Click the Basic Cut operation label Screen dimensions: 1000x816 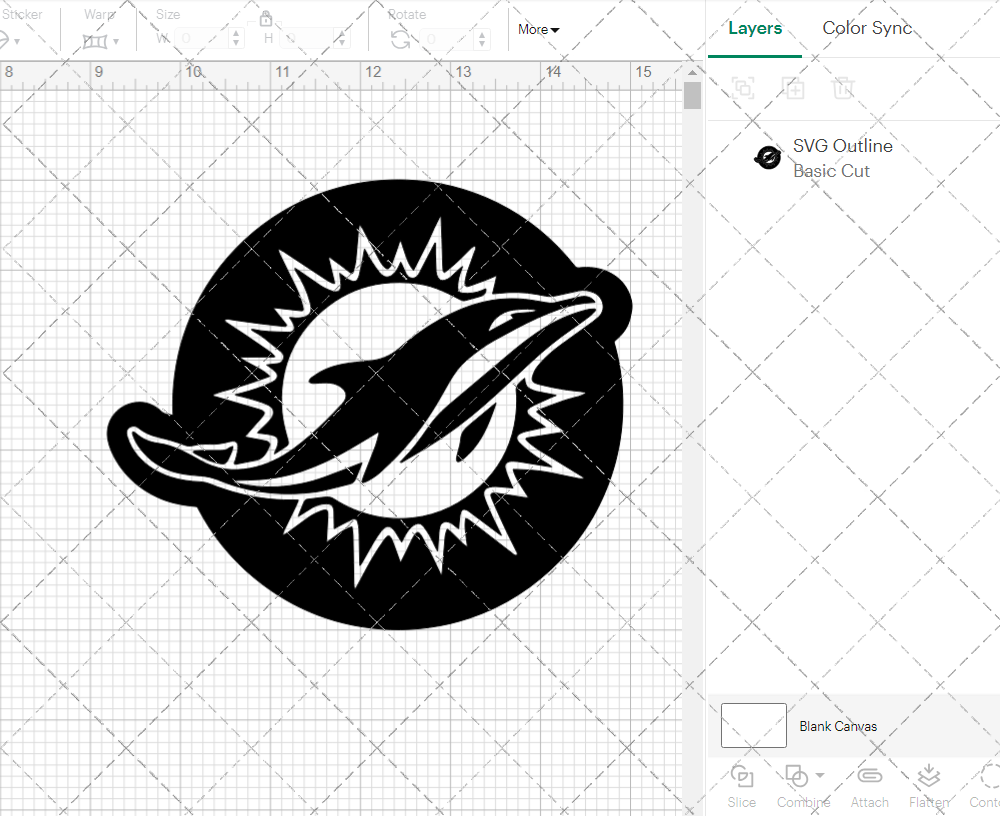(831, 171)
